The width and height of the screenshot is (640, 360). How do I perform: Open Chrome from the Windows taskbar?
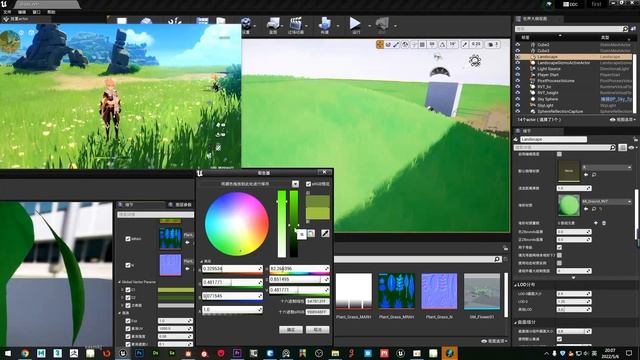[25, 353]
